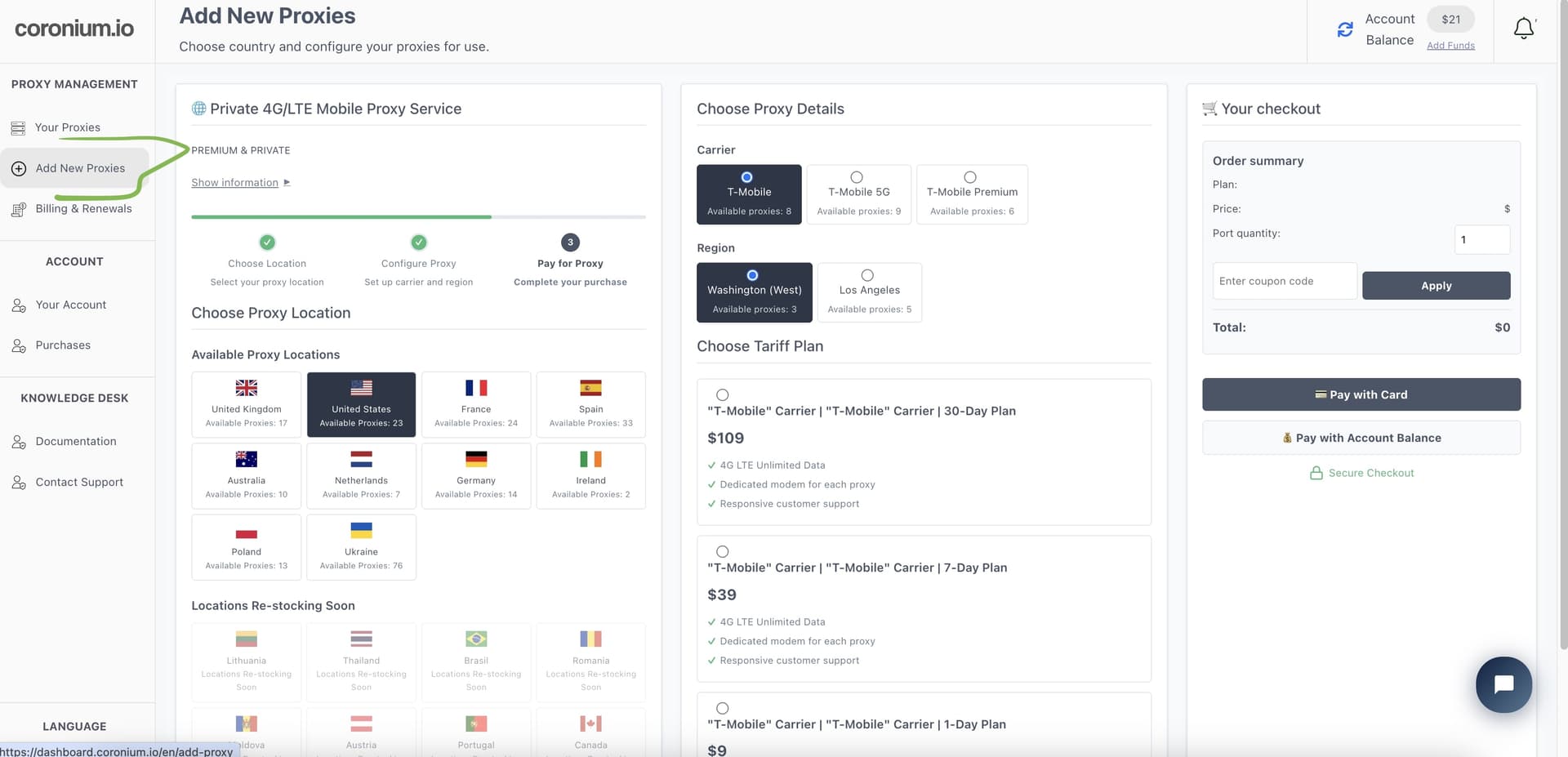Screen dimensions: 1568x757
Task: Click the refresh icon beside Account Balance
Action: (1345, 29)
